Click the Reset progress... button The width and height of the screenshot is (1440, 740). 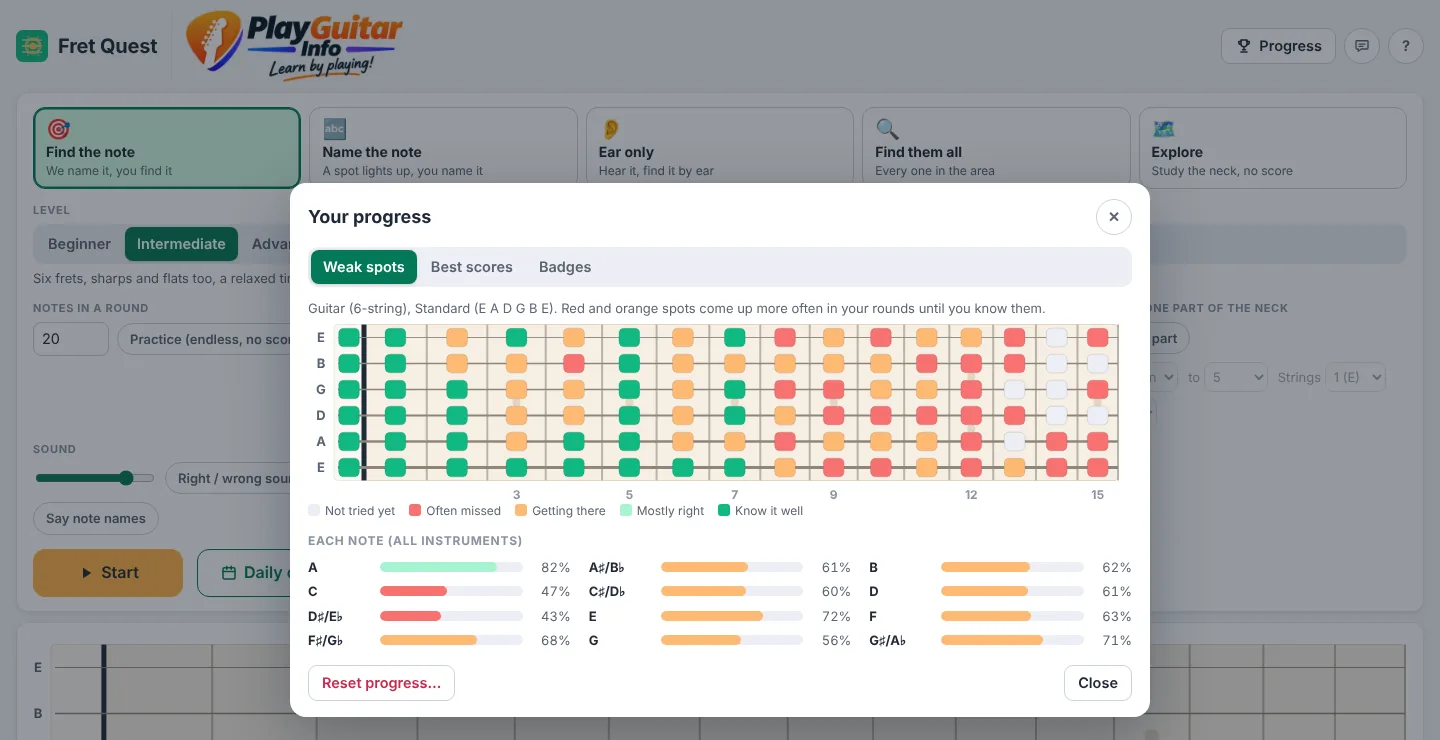(x=381, y=683)
